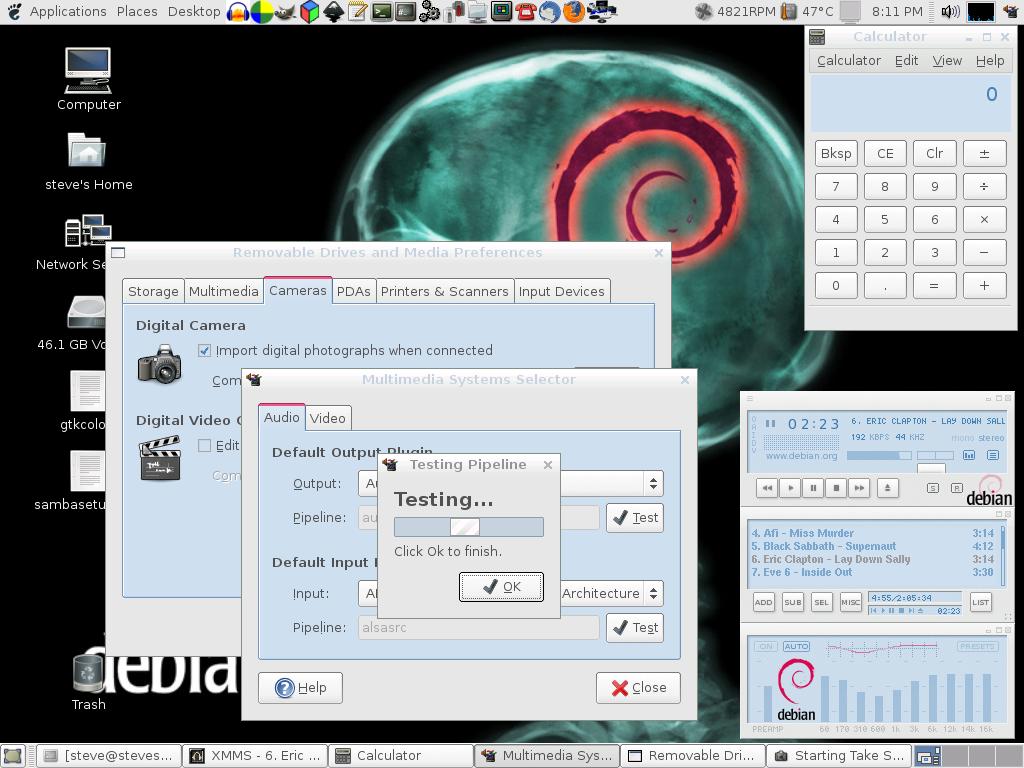Click the XMMS balance slider

pos(935,455)
